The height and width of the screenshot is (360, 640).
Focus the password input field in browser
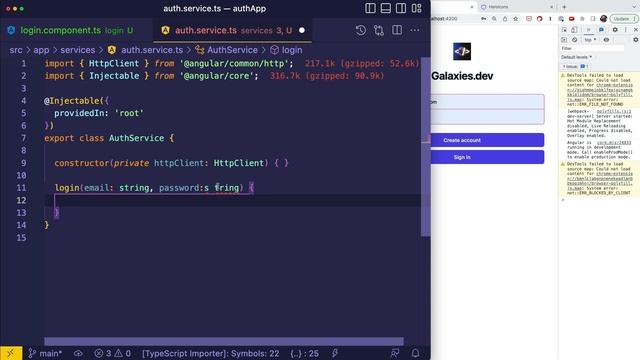coord(487,117)
